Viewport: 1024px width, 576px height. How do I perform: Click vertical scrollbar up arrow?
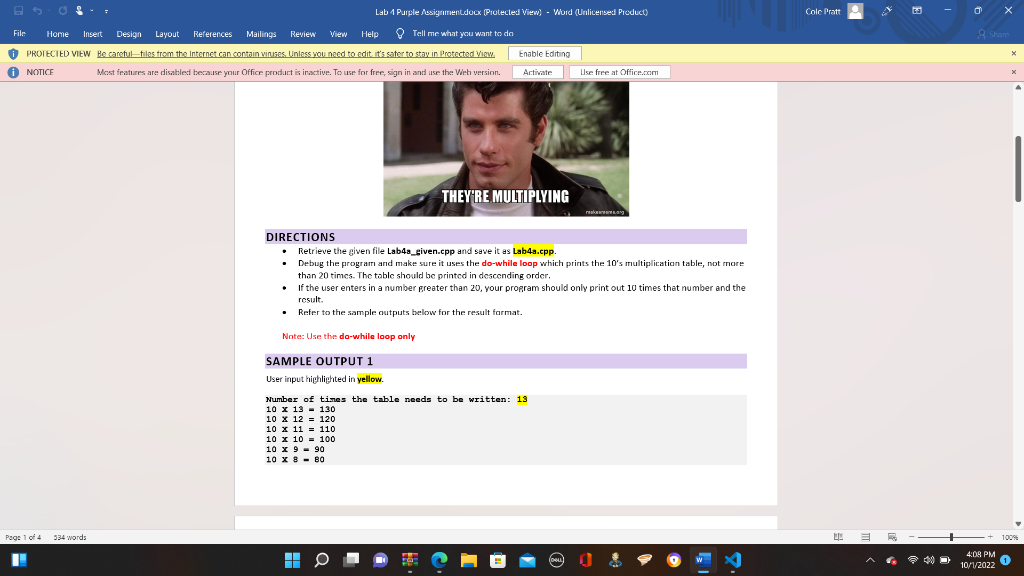pyautogui.click(x=1017, y=88)
